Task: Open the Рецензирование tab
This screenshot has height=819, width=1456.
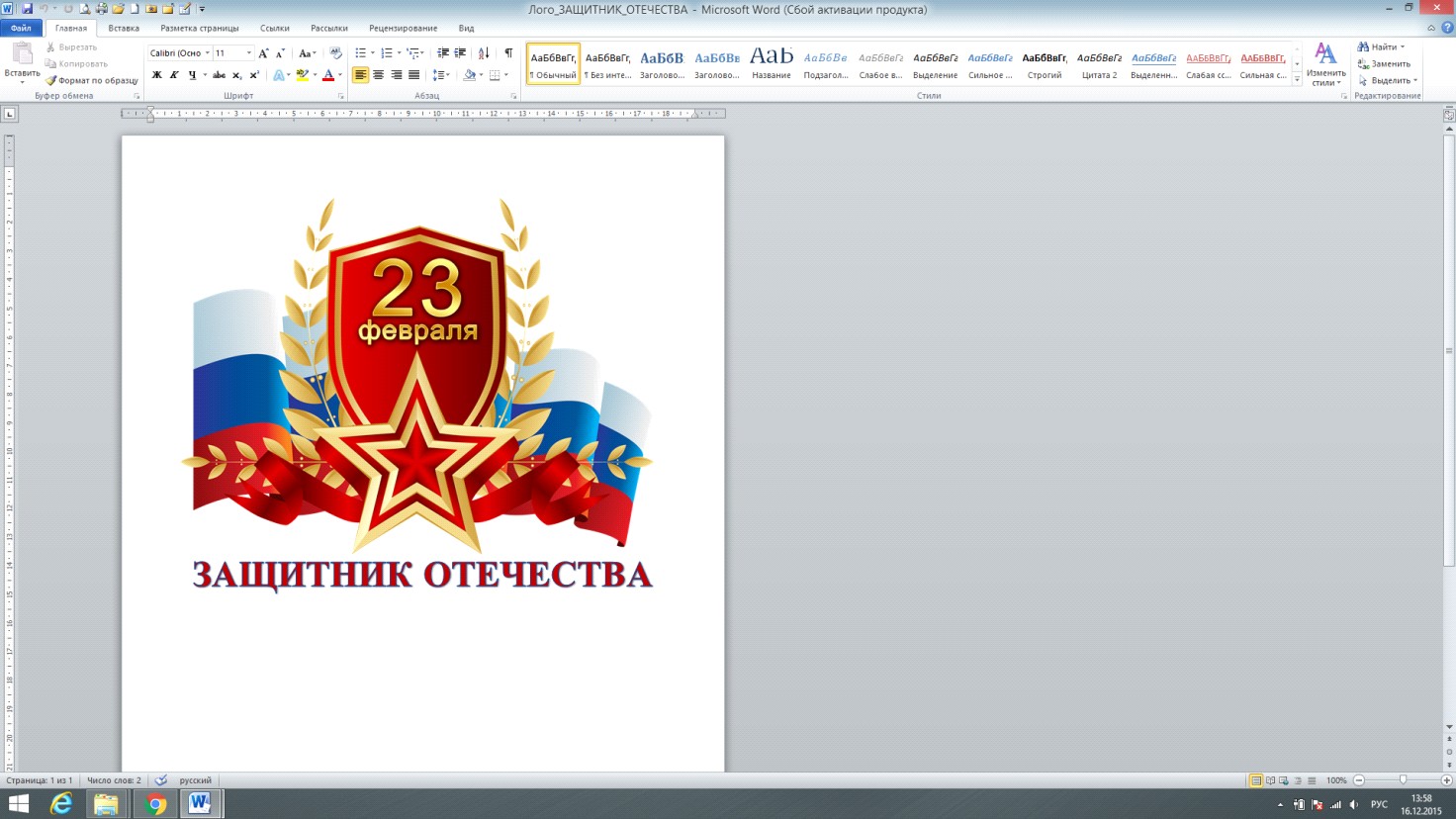Action: coord(403,28)
